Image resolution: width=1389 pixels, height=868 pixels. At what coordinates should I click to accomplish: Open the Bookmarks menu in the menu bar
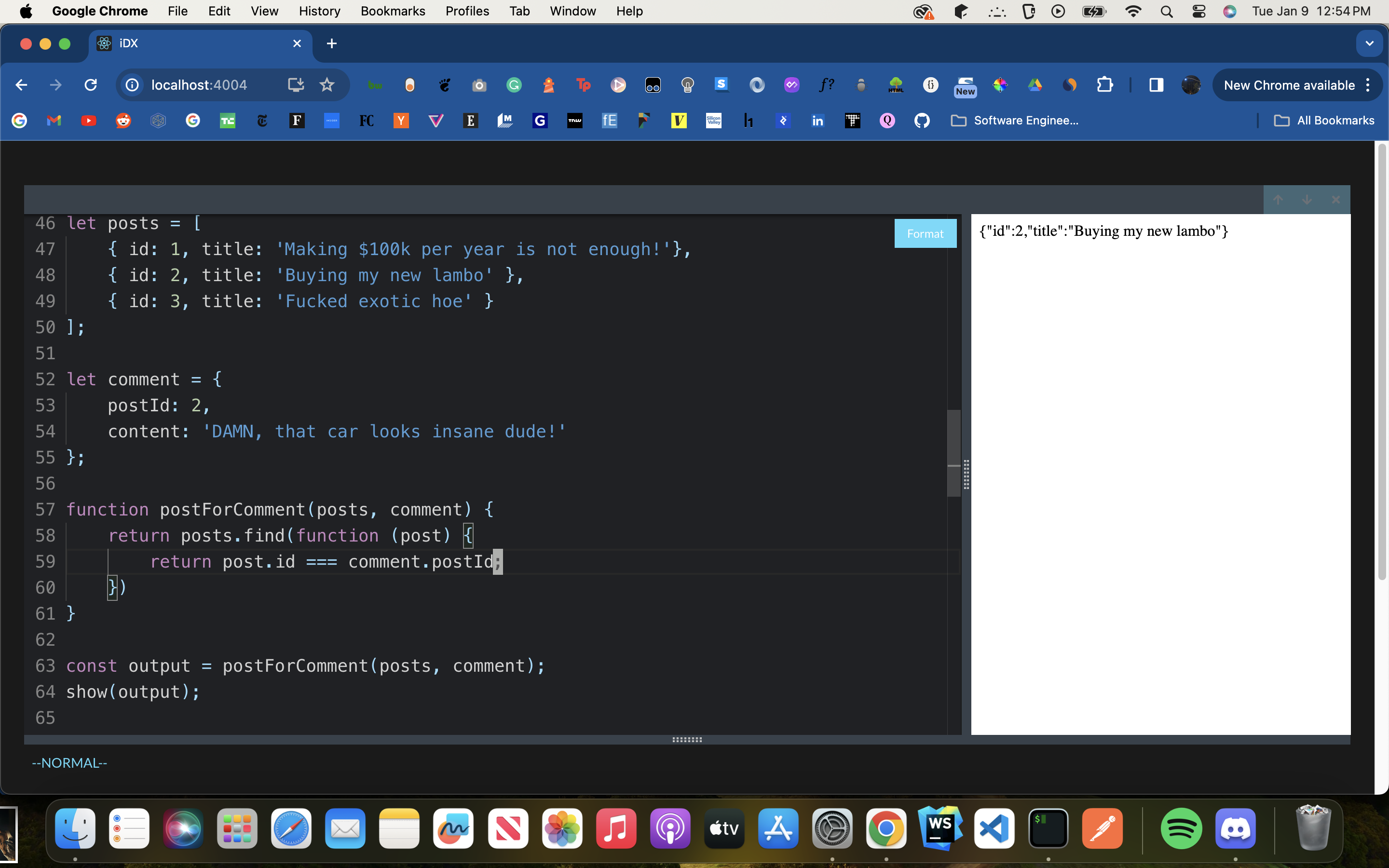click(x=393, y=11)
